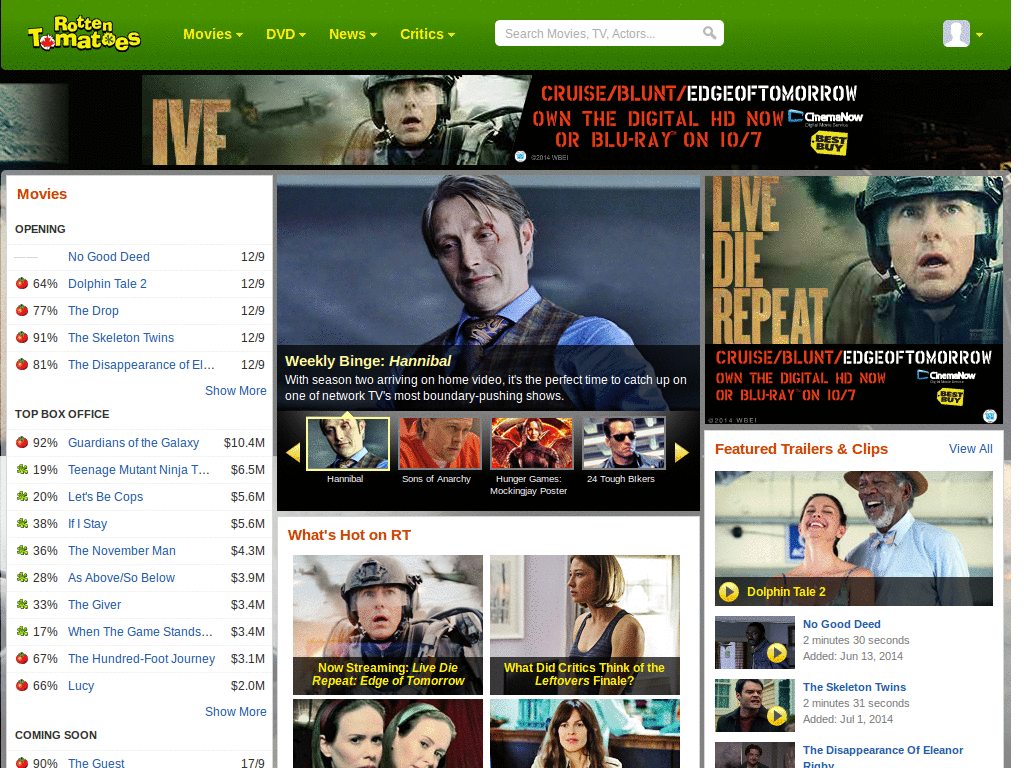Viewport: 1024px width, 768px height.
Task: Open the Weekly Binge: Hannibal headline
Action: pos(368,361)
